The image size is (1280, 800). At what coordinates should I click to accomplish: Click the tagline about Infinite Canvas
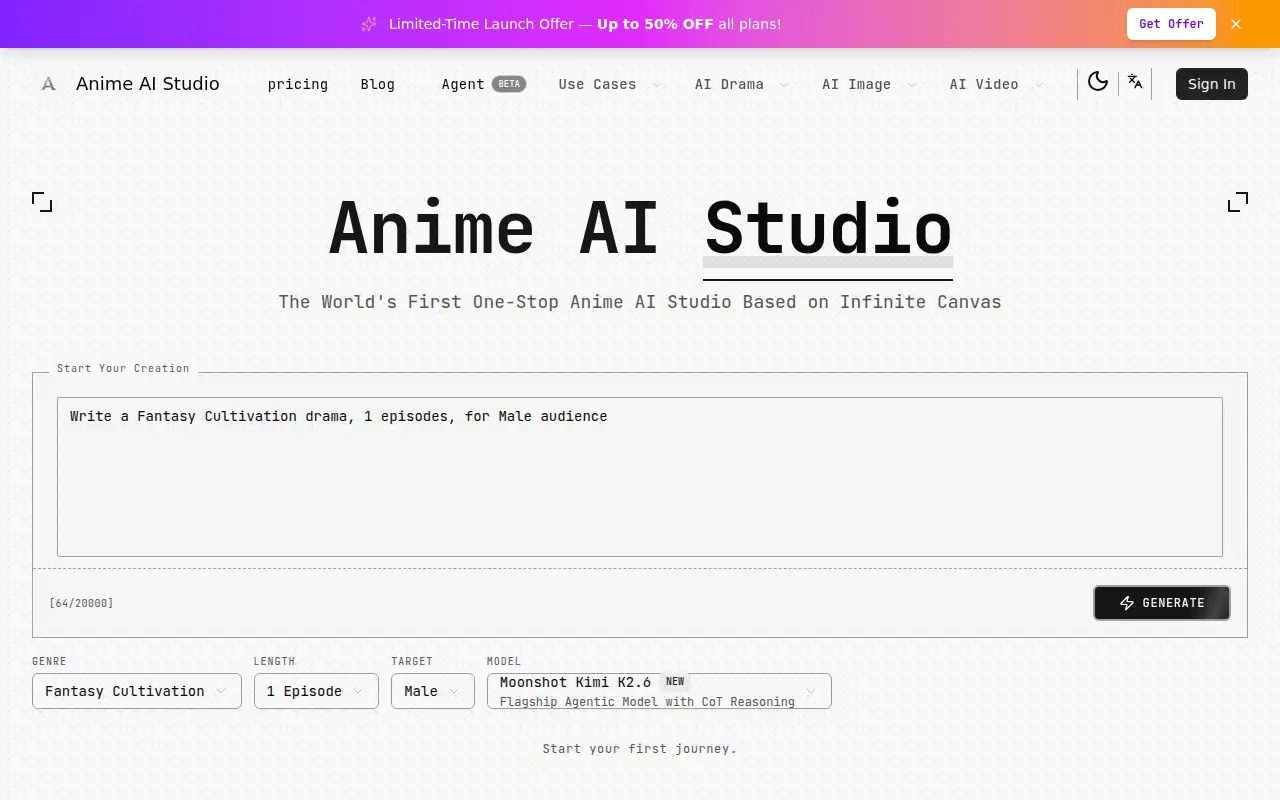640,302
